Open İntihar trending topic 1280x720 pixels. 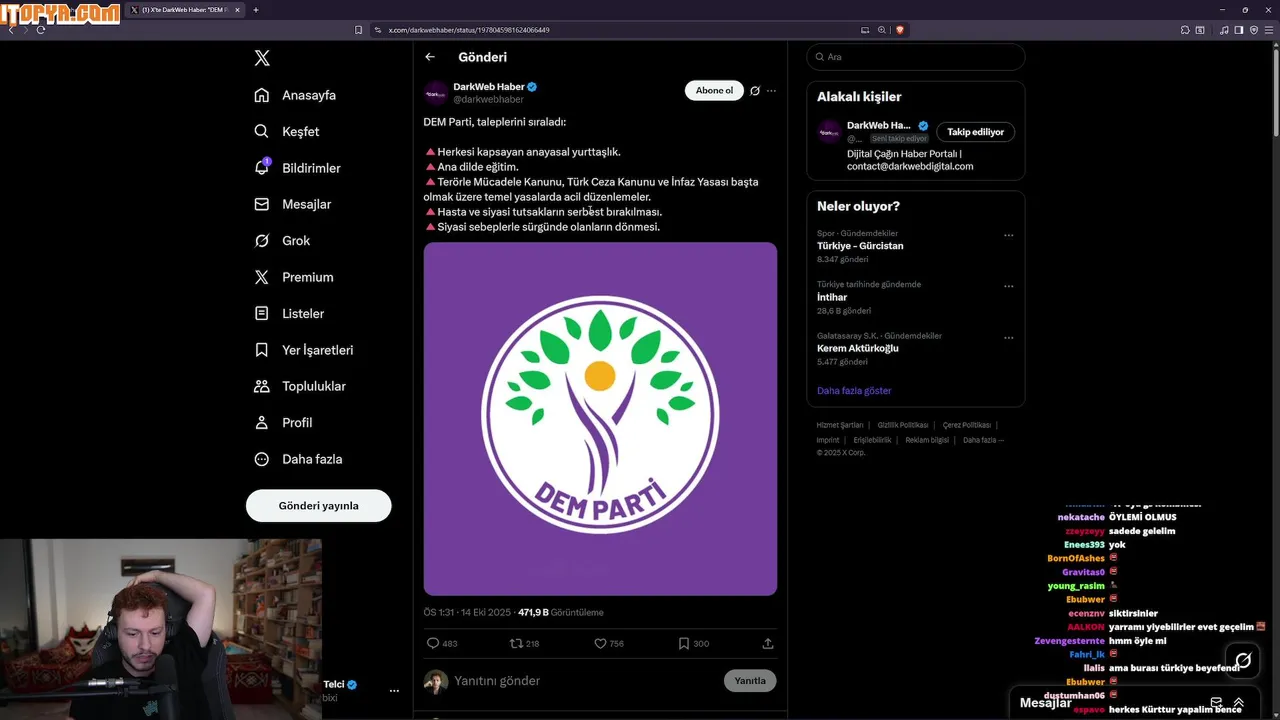click(x=832, y=297)
